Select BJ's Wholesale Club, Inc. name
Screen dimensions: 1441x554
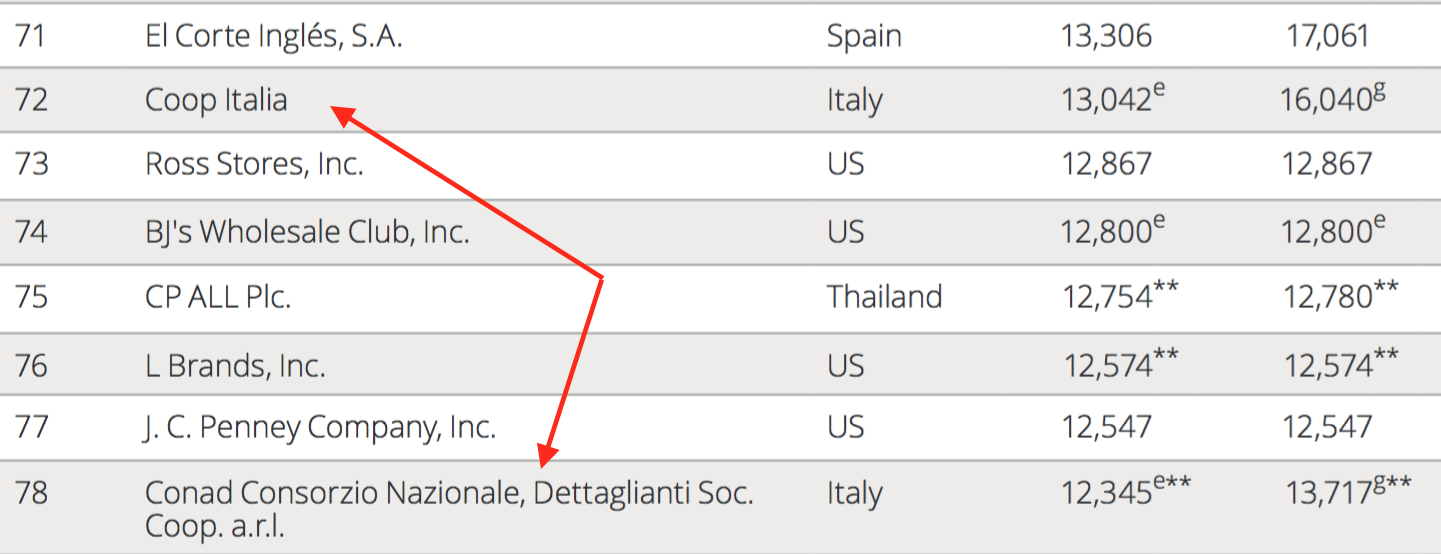[x=307, y=232]
